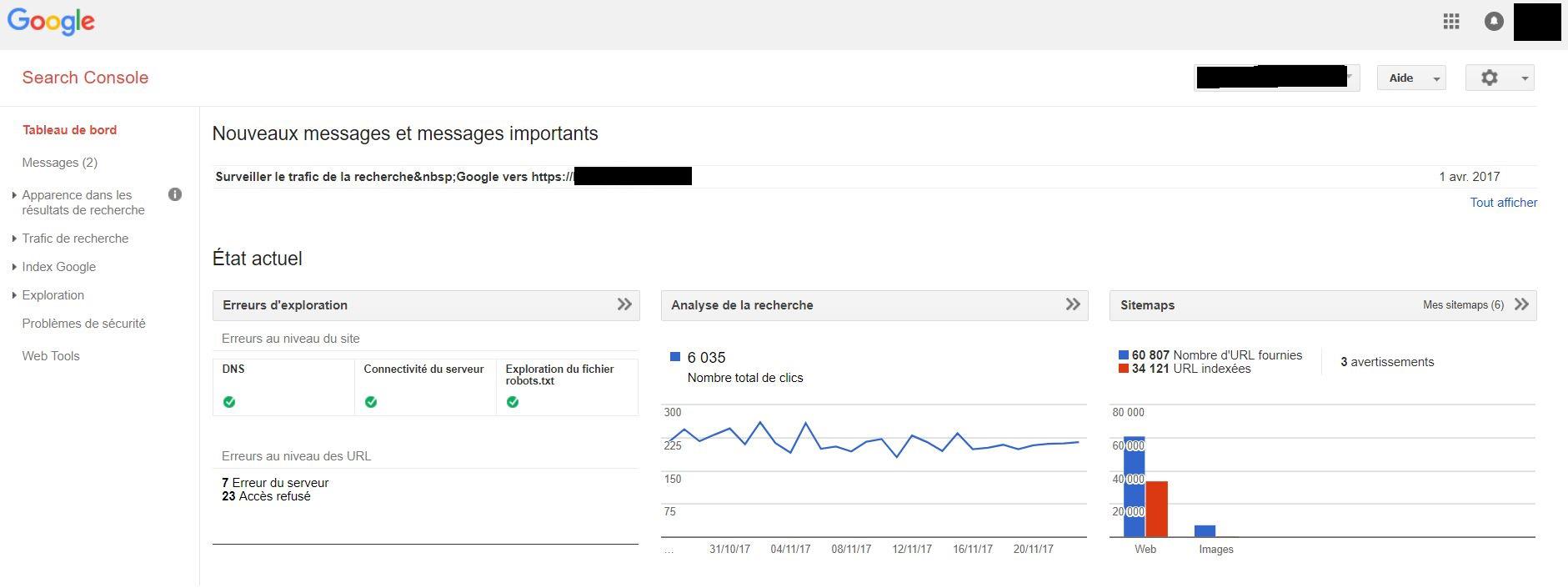Open the notifications bell icon

coord(1494,22)
